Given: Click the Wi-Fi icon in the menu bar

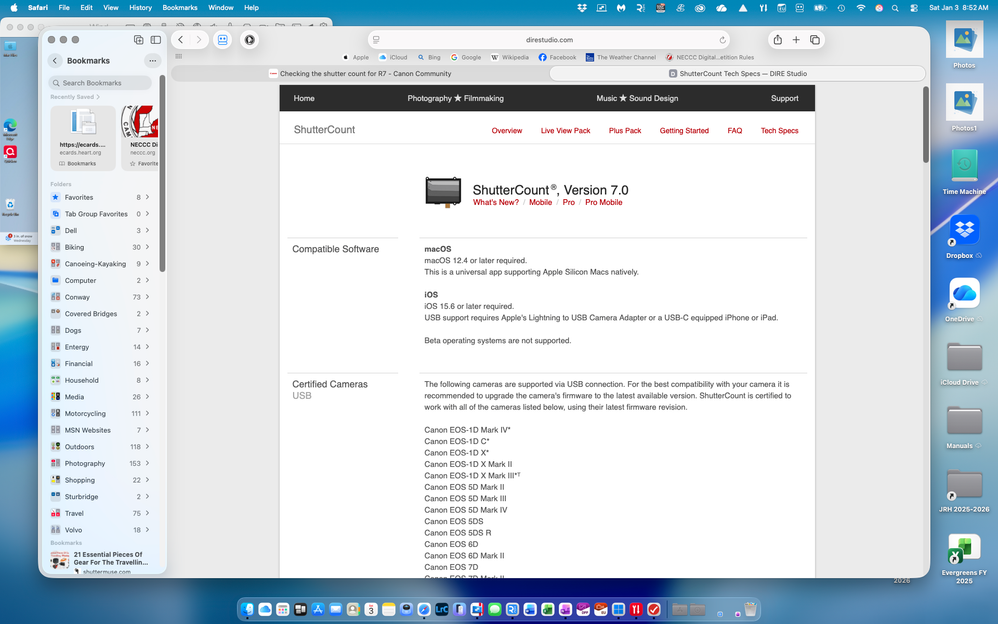Looking at the screenshot, I should click(861, 7).
